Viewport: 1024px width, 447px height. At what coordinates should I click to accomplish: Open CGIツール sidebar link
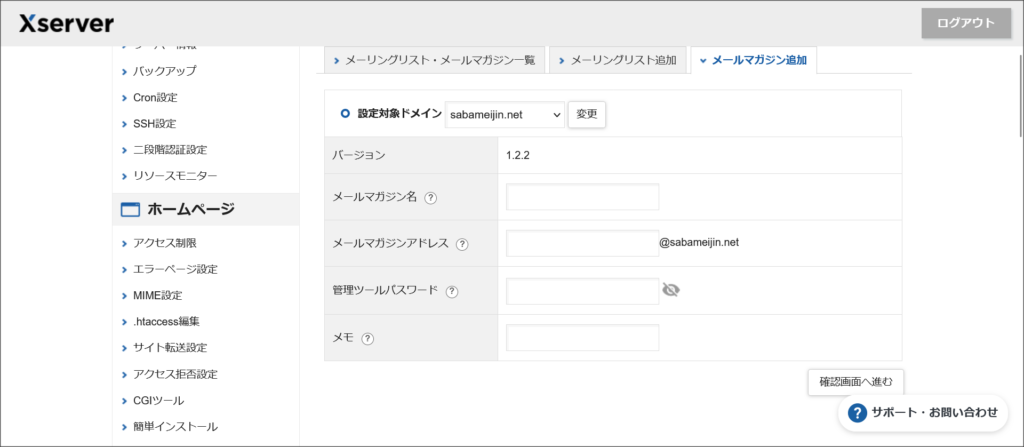tap(158, 401)
